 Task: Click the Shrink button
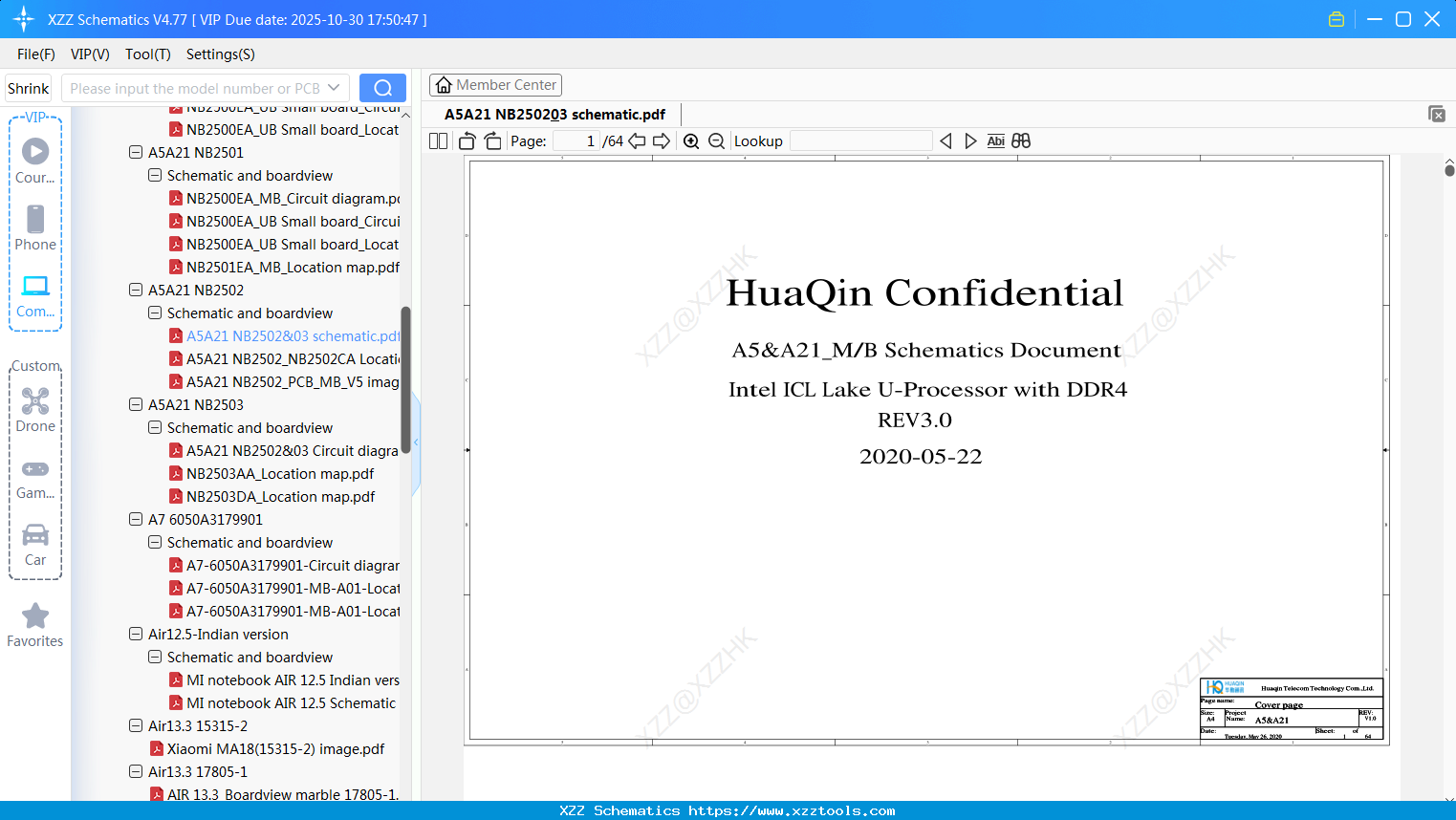coord(28,88)
